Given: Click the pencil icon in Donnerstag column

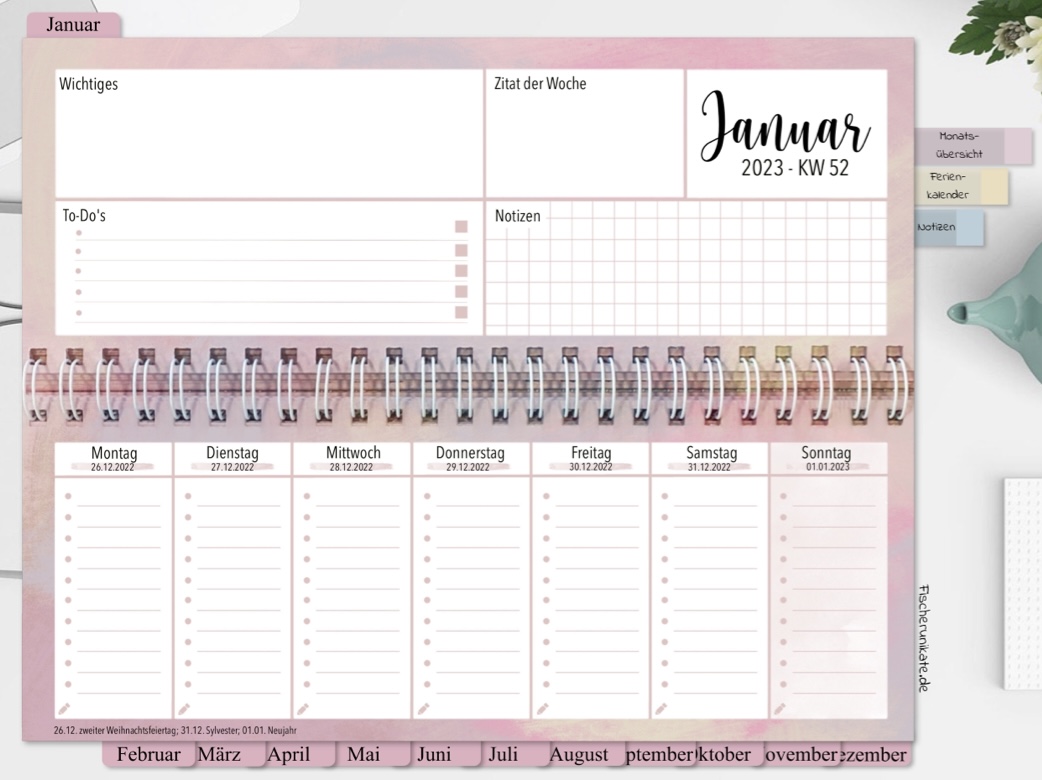Looking at the screenshot, I should 423,708.
